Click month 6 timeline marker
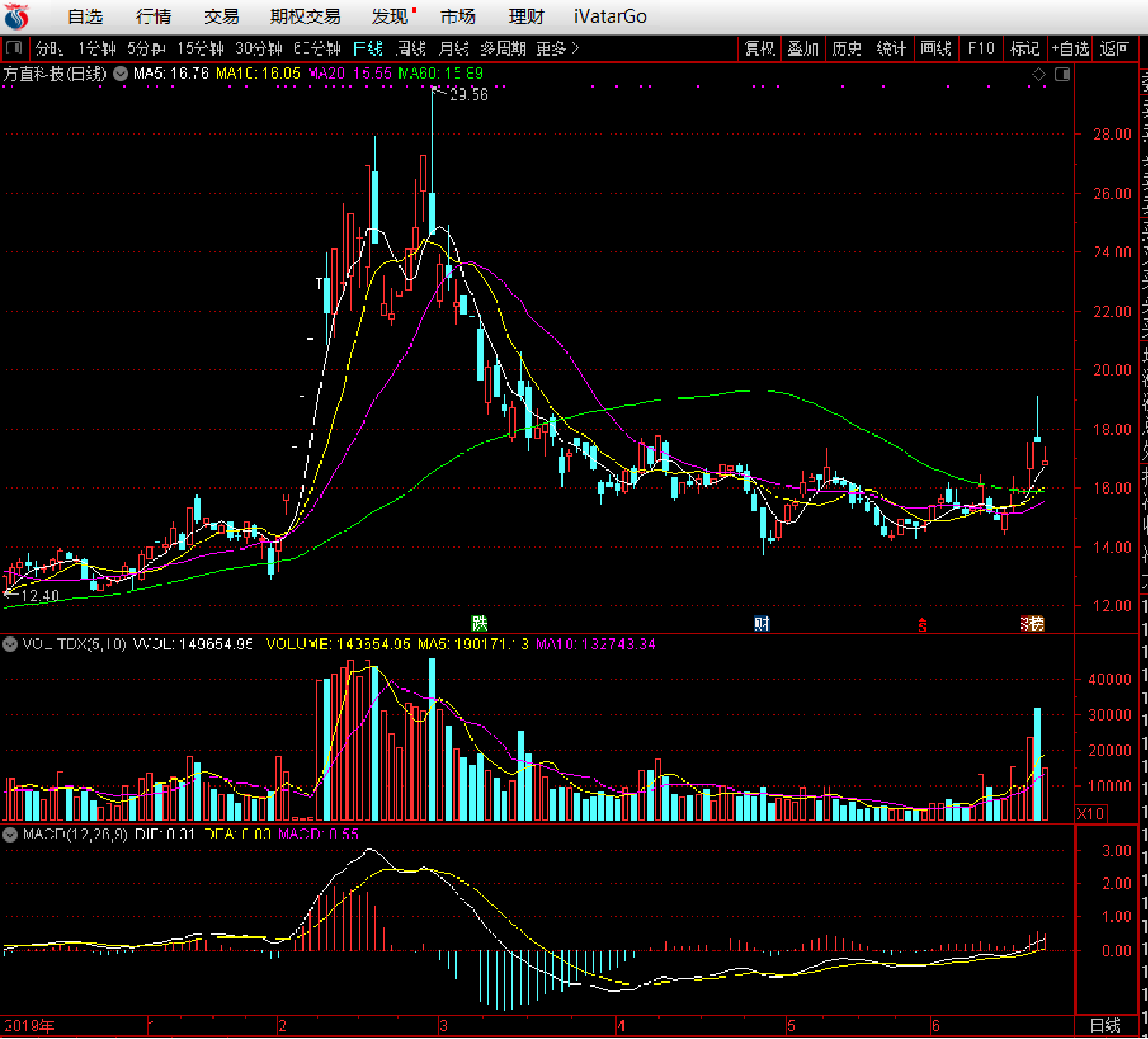1148x1039 pixels. coord(936,1026)
